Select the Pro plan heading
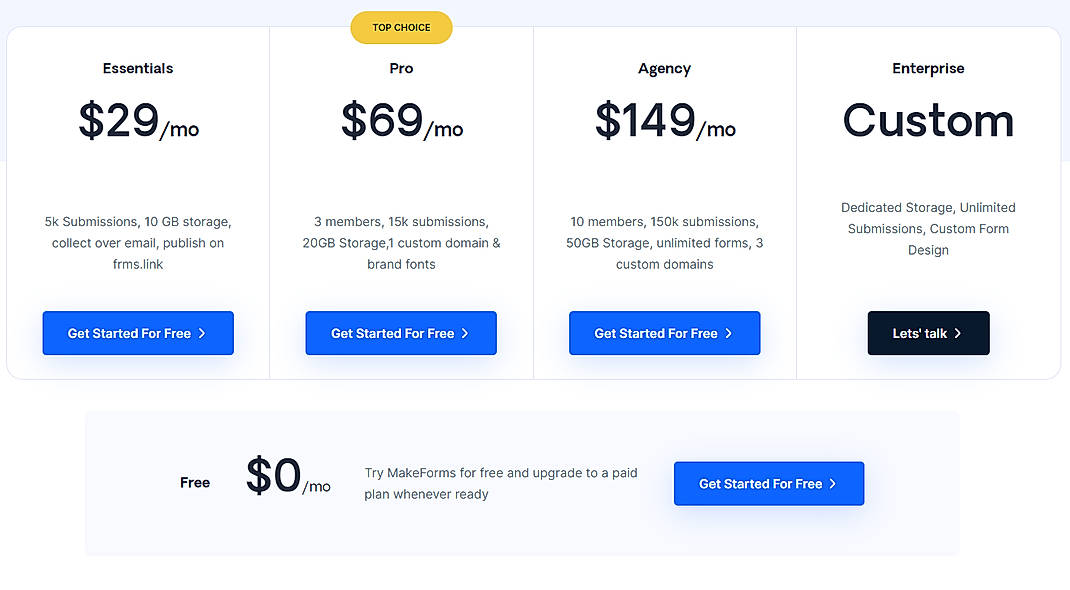Image resolution: width=1070 pixels, height=590 pixels. [x=400, y=68]
